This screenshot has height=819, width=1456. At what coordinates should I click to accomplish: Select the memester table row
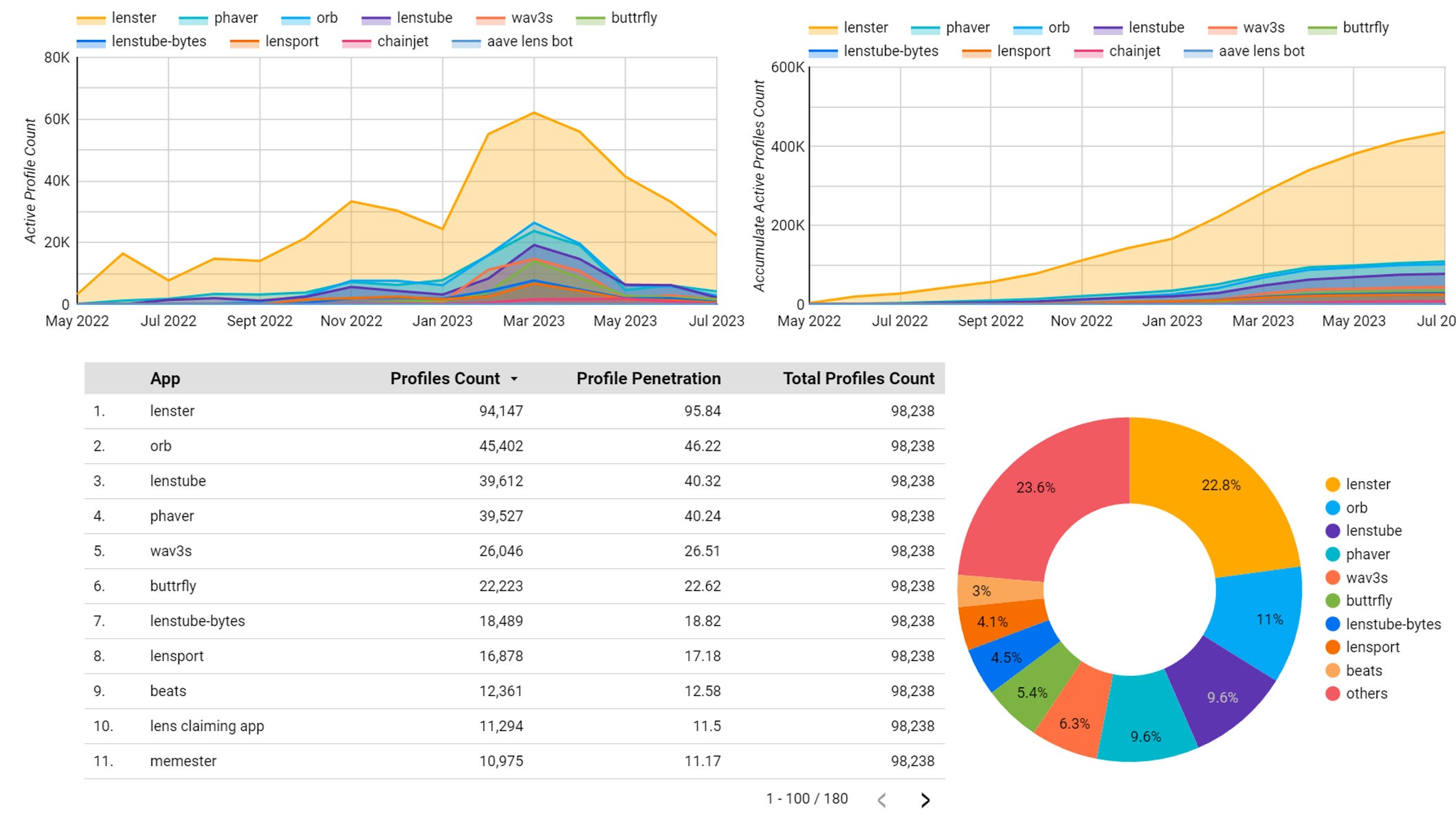183,761
